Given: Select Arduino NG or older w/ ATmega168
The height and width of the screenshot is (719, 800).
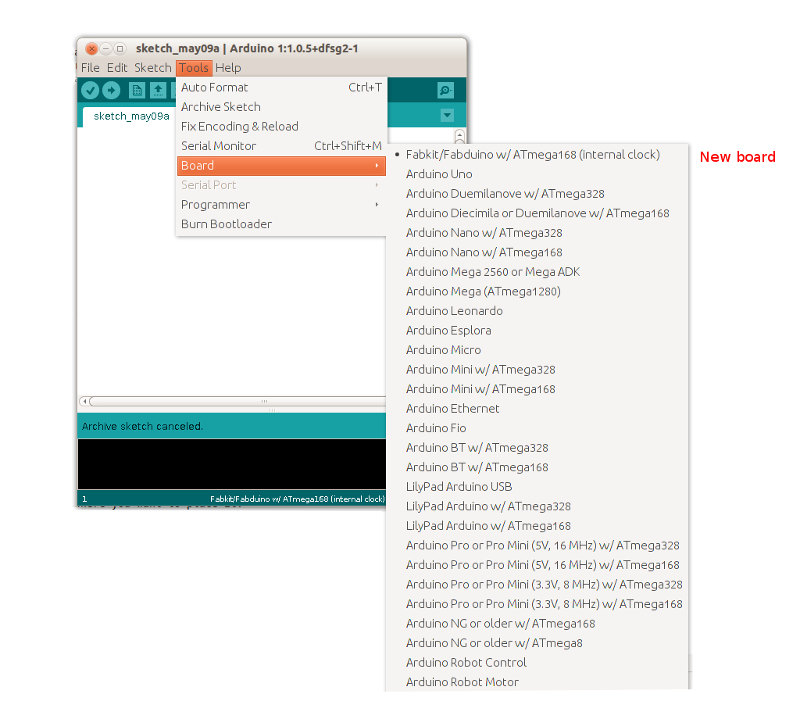Looking at the screenshot, I should 537,623.
